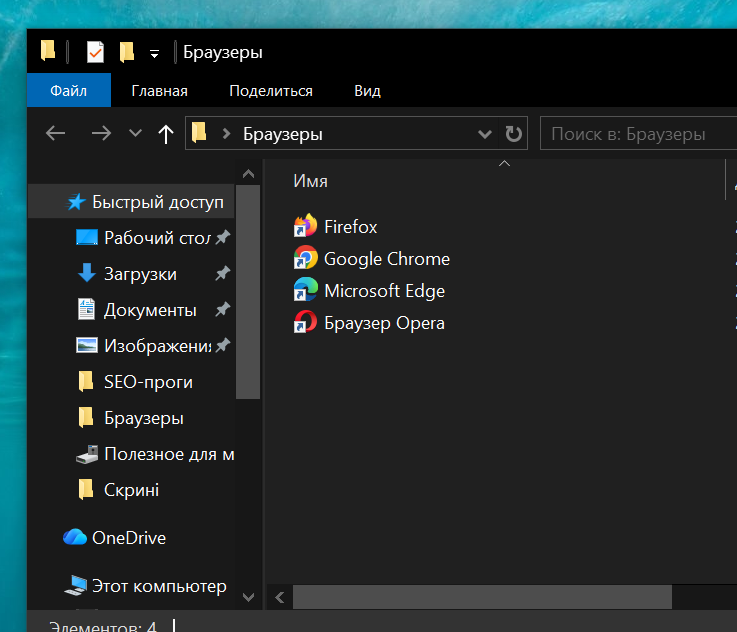Go up one level with the up arrow
The width and height of the screenshot is (737, 632).
point(165,134)
